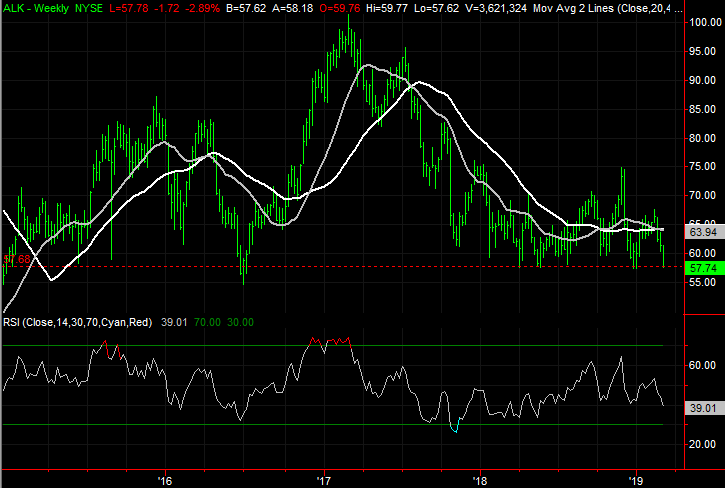Viewport: 725px width, 488px height.
Task: Click the RSI axis 20.00 label
Action: [703, 444]
